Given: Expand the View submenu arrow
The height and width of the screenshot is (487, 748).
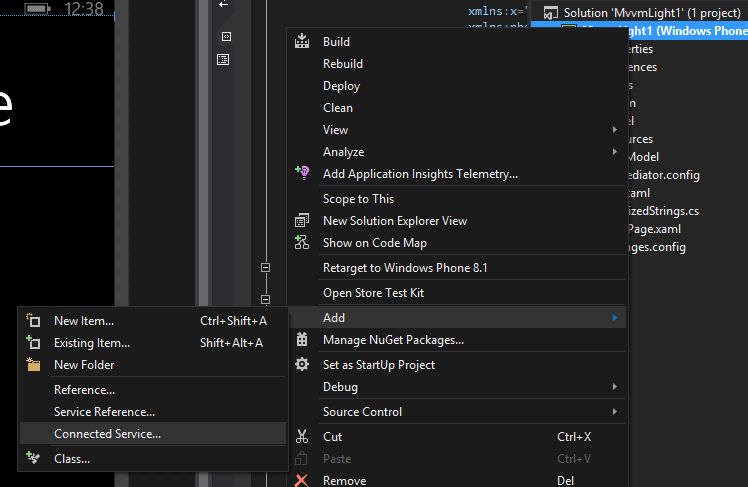Looking at the screenshot, I should [615, 130].
